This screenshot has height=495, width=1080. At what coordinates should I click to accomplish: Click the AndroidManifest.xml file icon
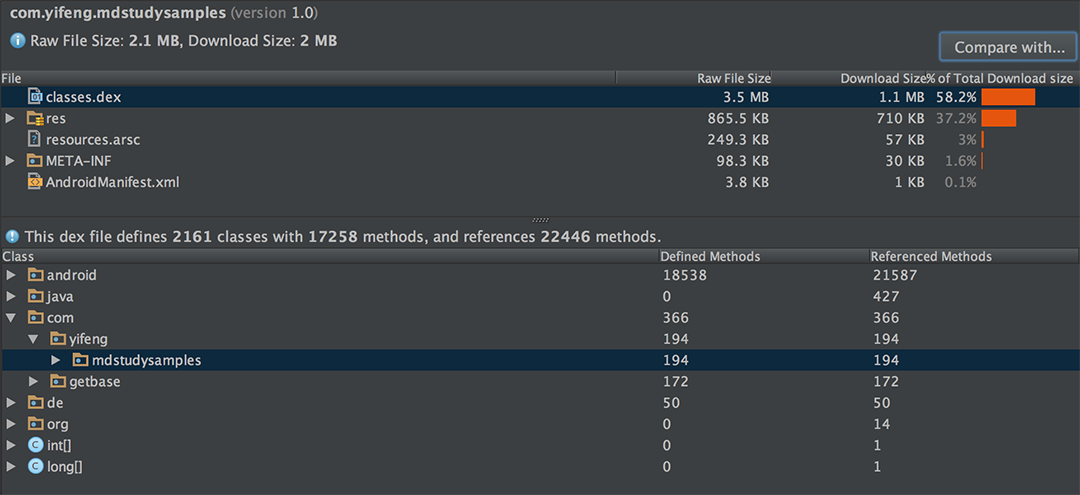(x=34, y=182)
